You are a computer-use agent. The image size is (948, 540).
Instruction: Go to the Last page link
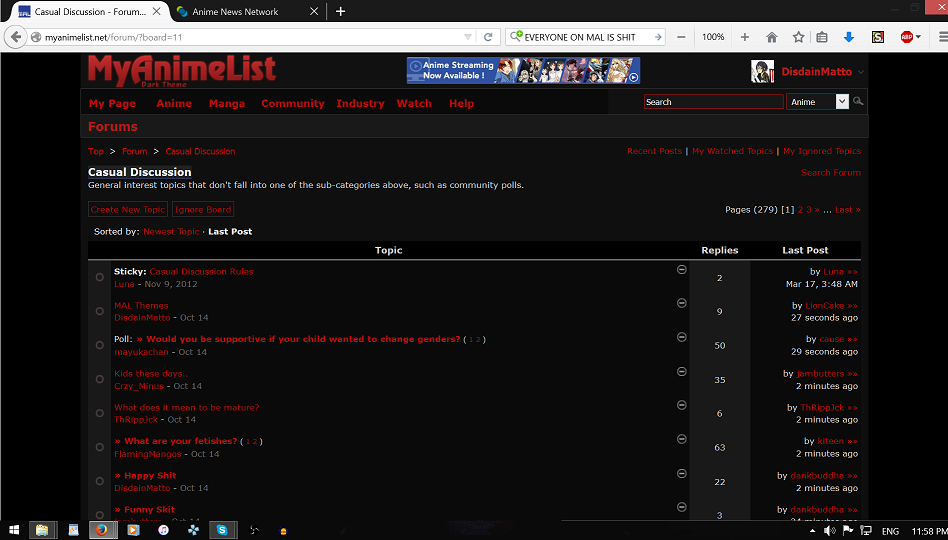pos(848,210)
